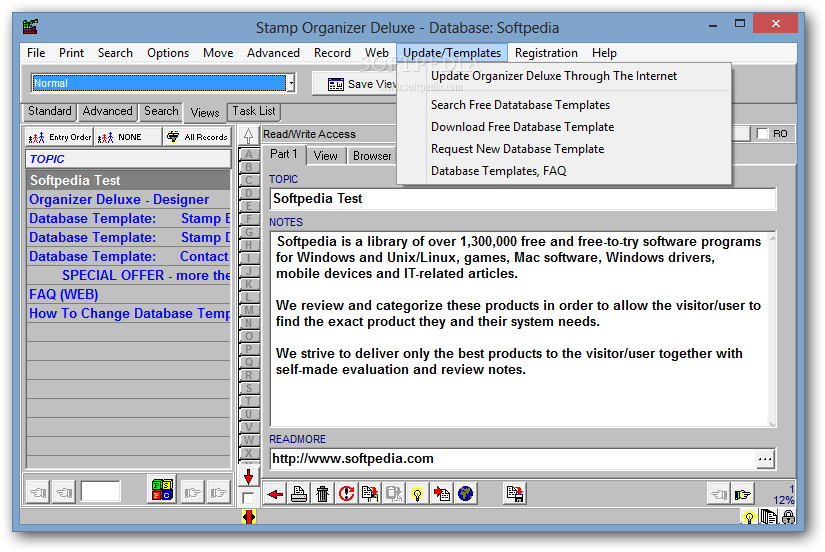The image size is (825, 552).
Task: Click the All Records filter button
Action: point(197,137)
